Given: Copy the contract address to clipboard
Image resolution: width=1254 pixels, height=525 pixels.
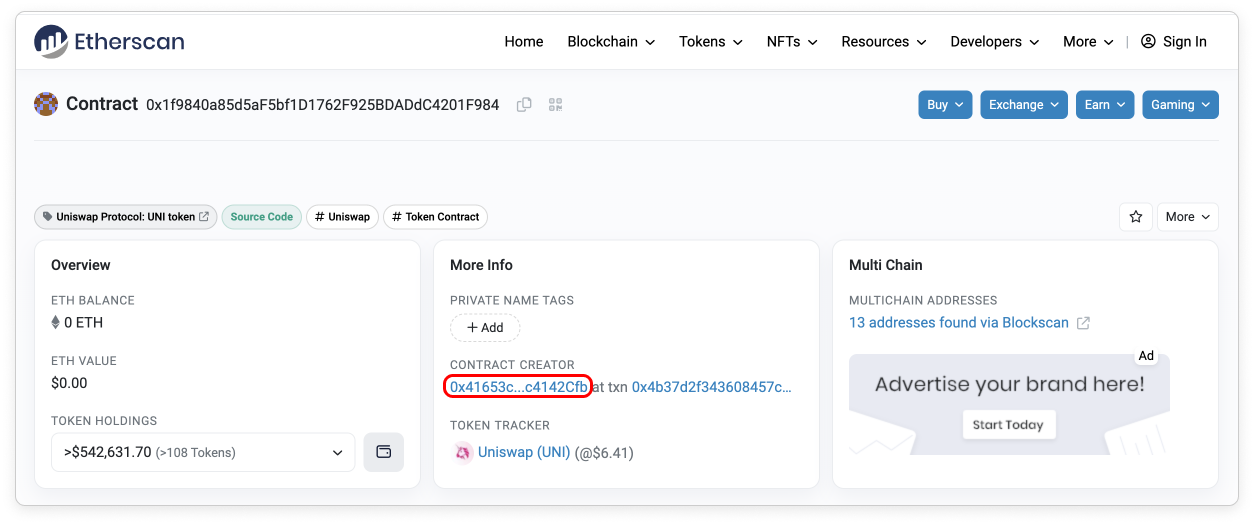Looking at the screenshot, I should (x=524, y=105).
